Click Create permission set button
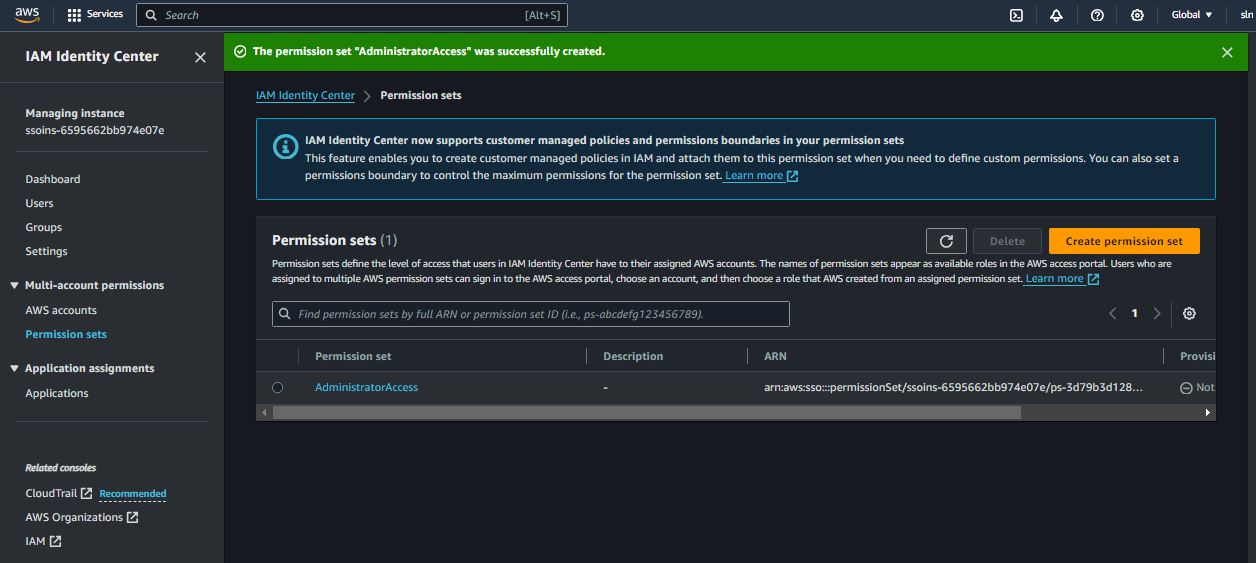Screen dimensions: 1256x563 pos(1123,241)
